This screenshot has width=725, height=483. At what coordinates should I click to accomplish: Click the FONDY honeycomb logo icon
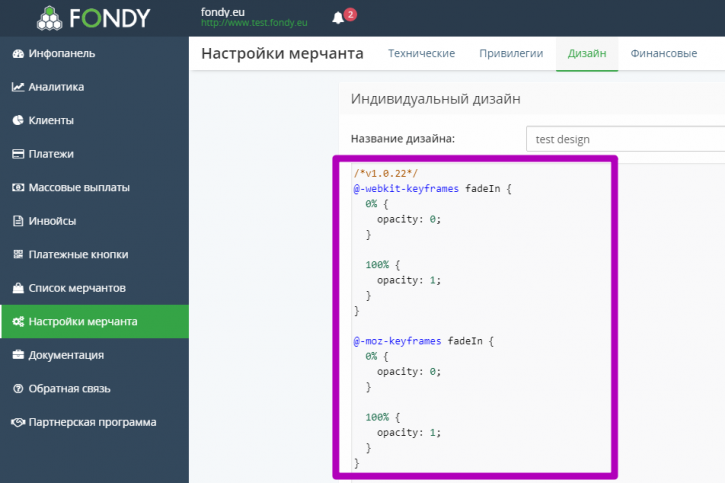pos(49,18)
